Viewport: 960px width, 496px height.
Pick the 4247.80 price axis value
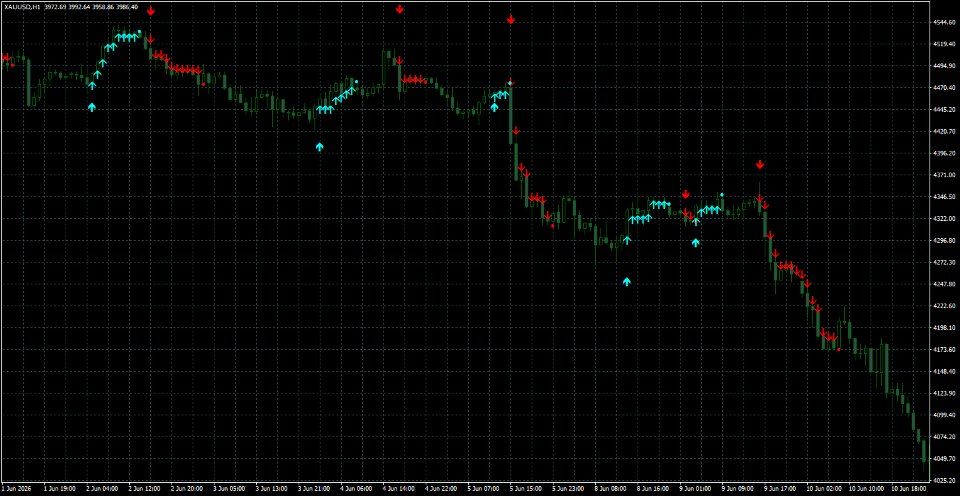945,284
